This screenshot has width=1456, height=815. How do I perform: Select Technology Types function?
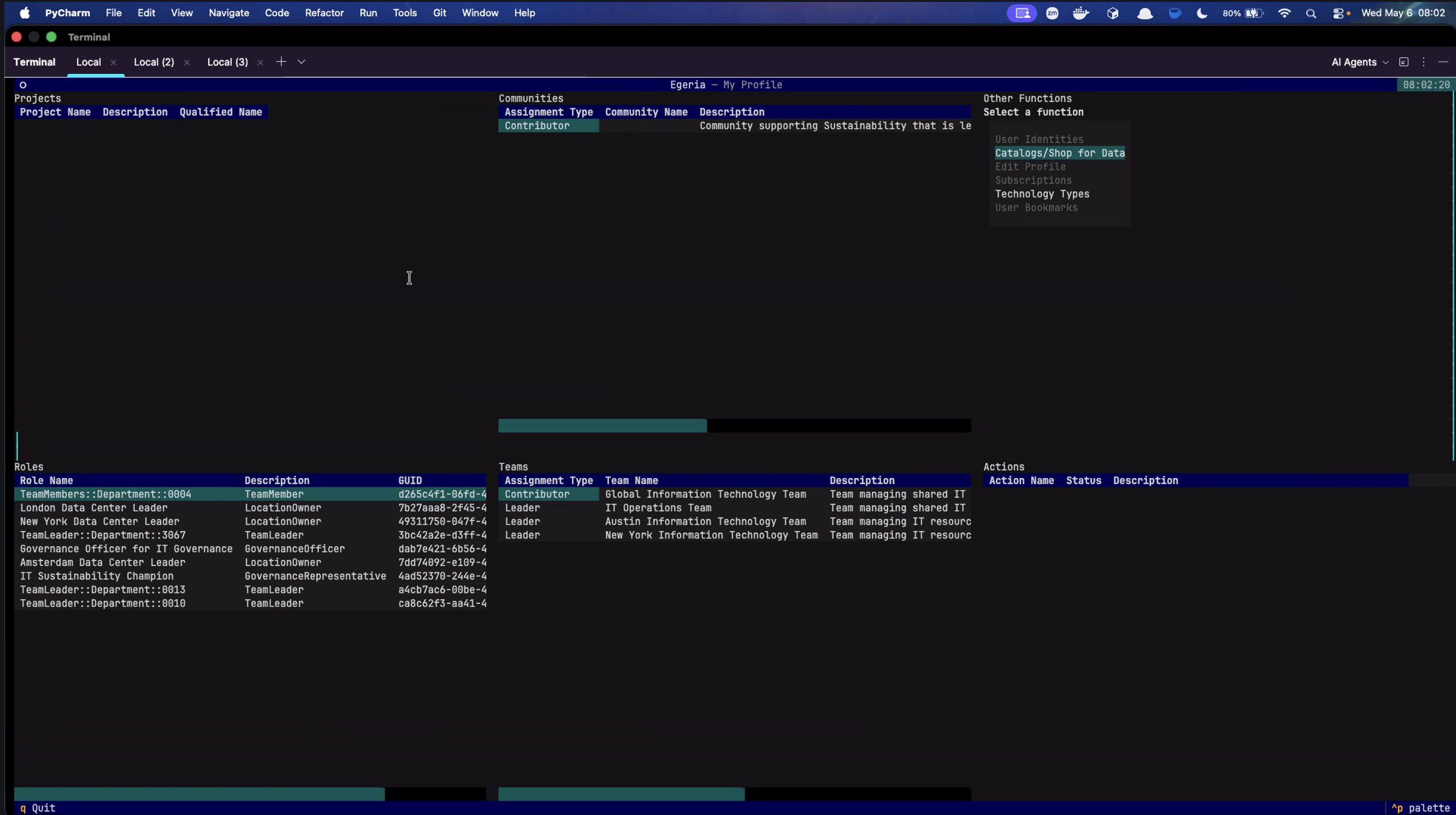click(x=1042, y=194)
